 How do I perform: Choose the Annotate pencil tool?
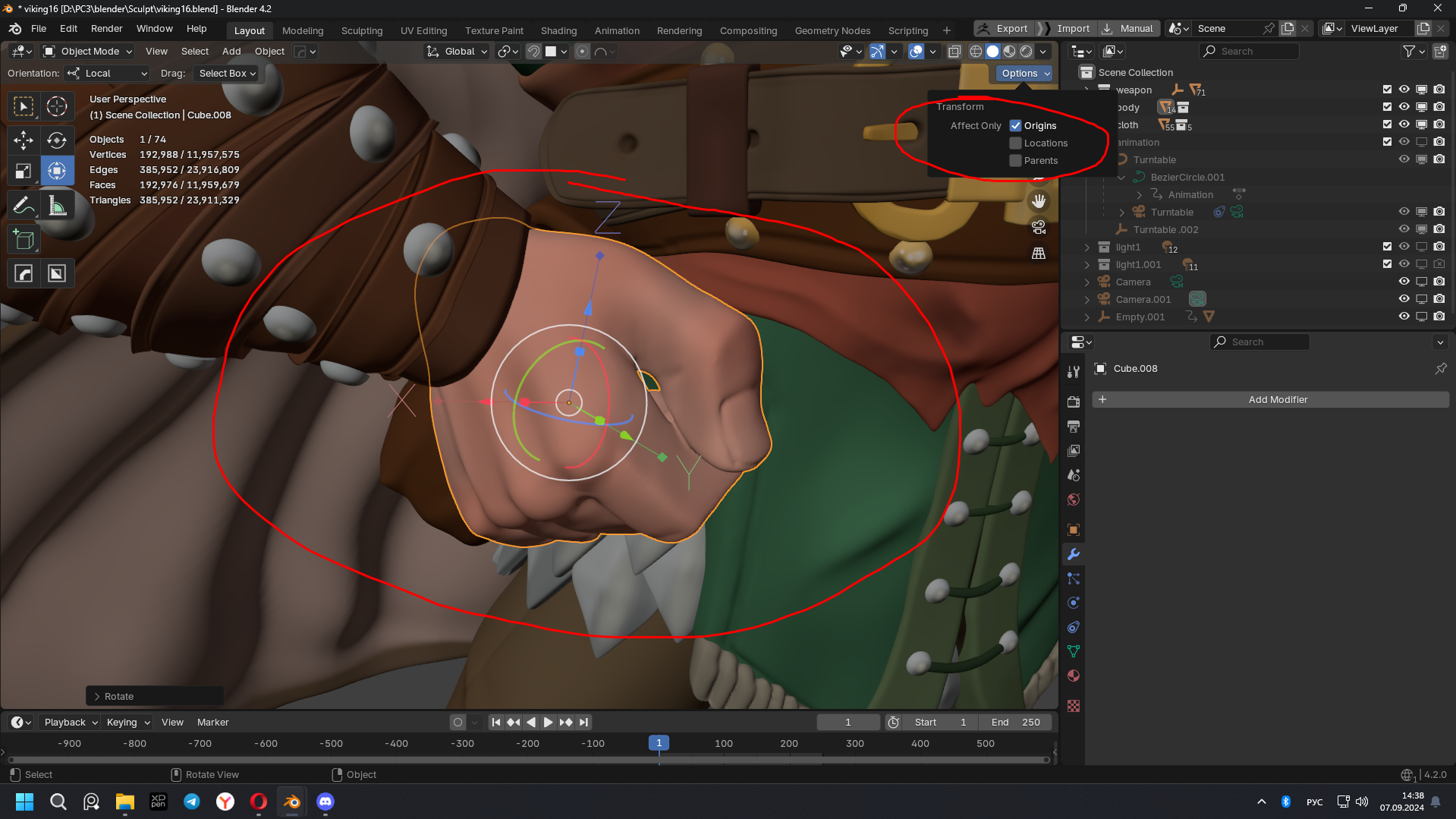pyautogui.click(x=24, y=206)
